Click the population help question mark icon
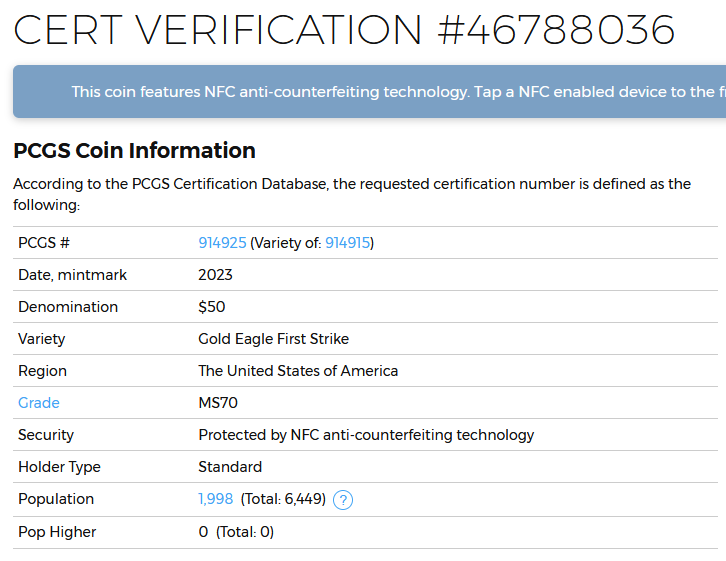The height and width of the screenshot is (561, 726). (343, 500)
